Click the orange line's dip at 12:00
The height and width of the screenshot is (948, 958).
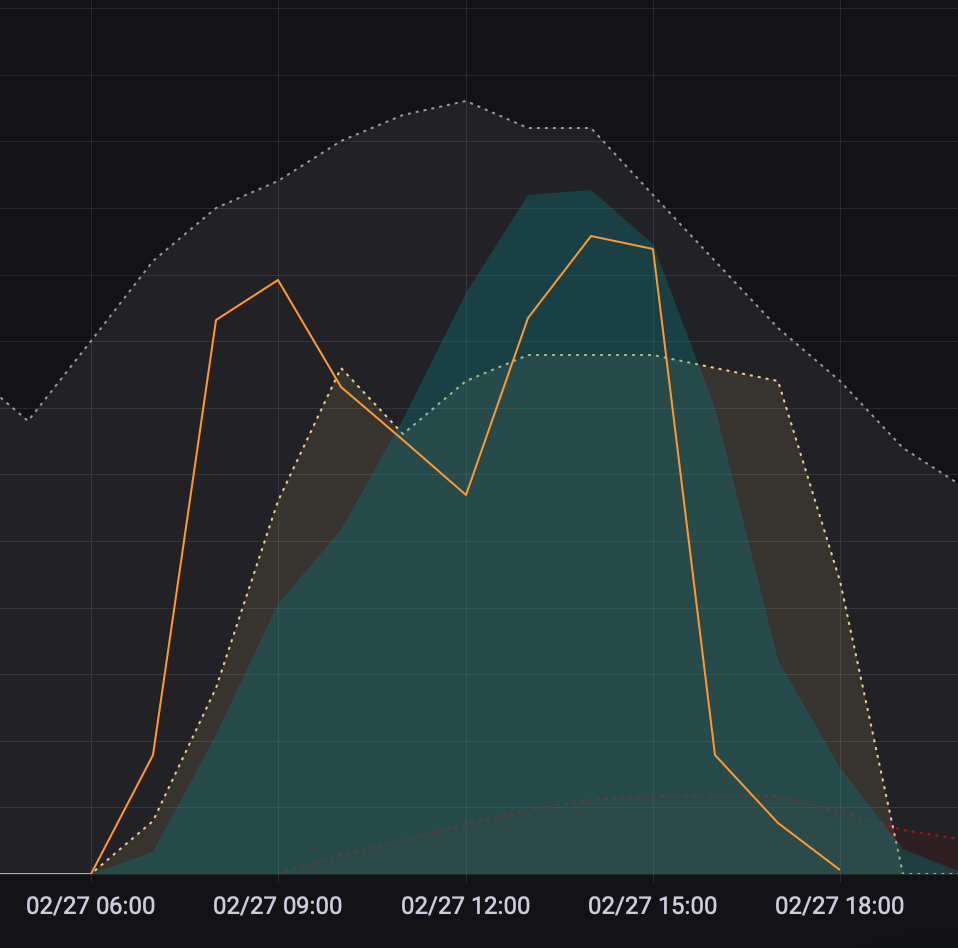coord(466,495)
